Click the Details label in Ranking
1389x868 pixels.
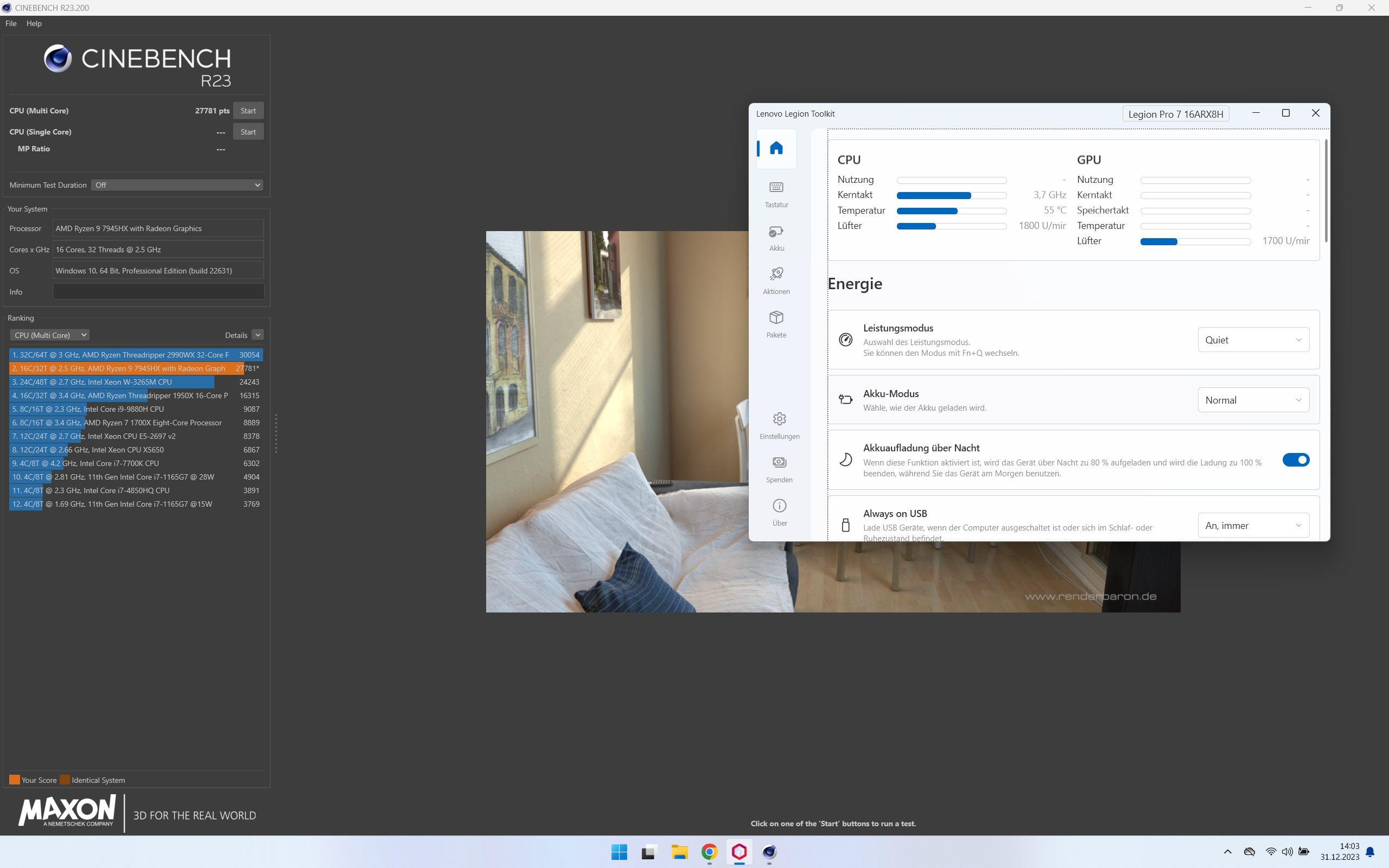[x=236, y=335]
